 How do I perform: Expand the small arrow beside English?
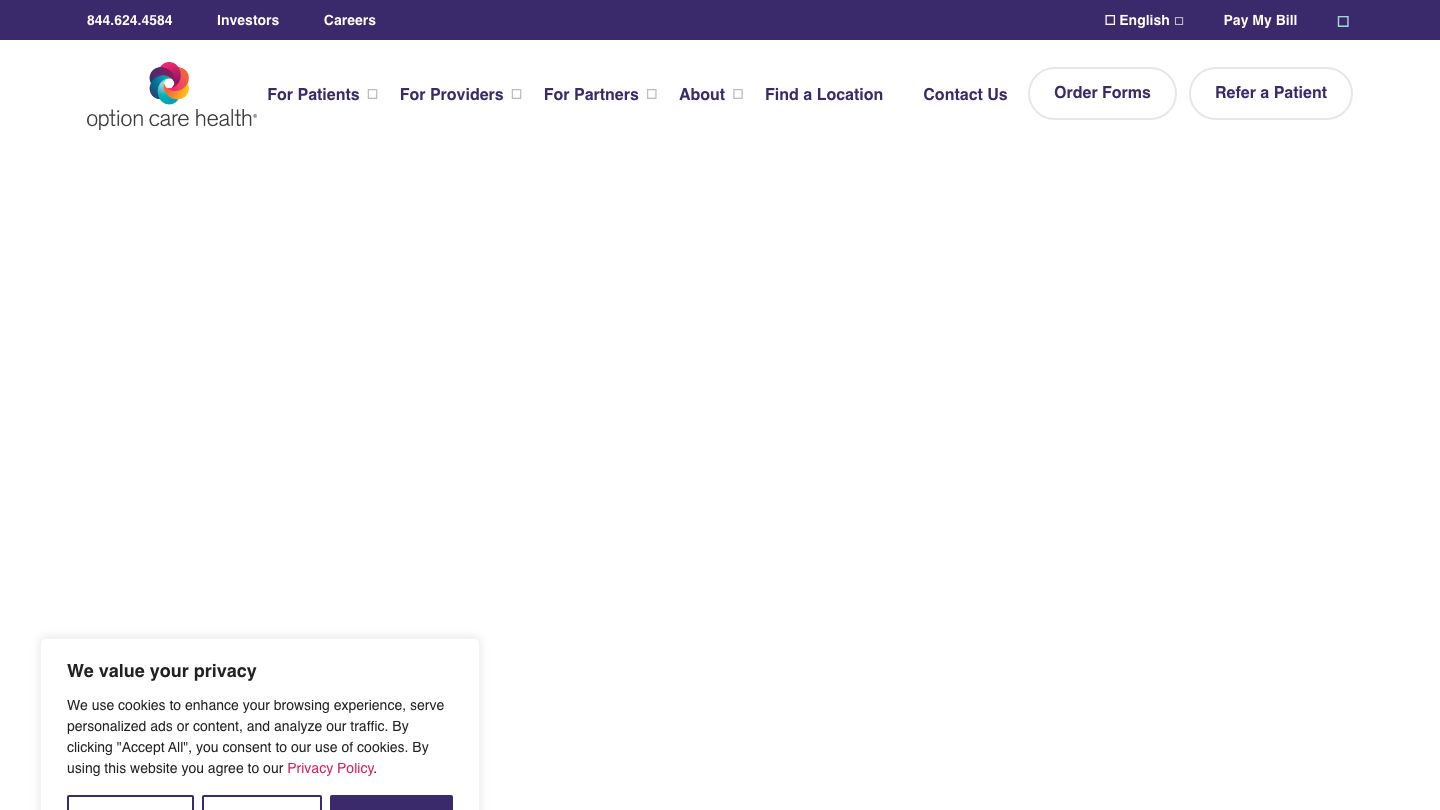pos(1179,21)
